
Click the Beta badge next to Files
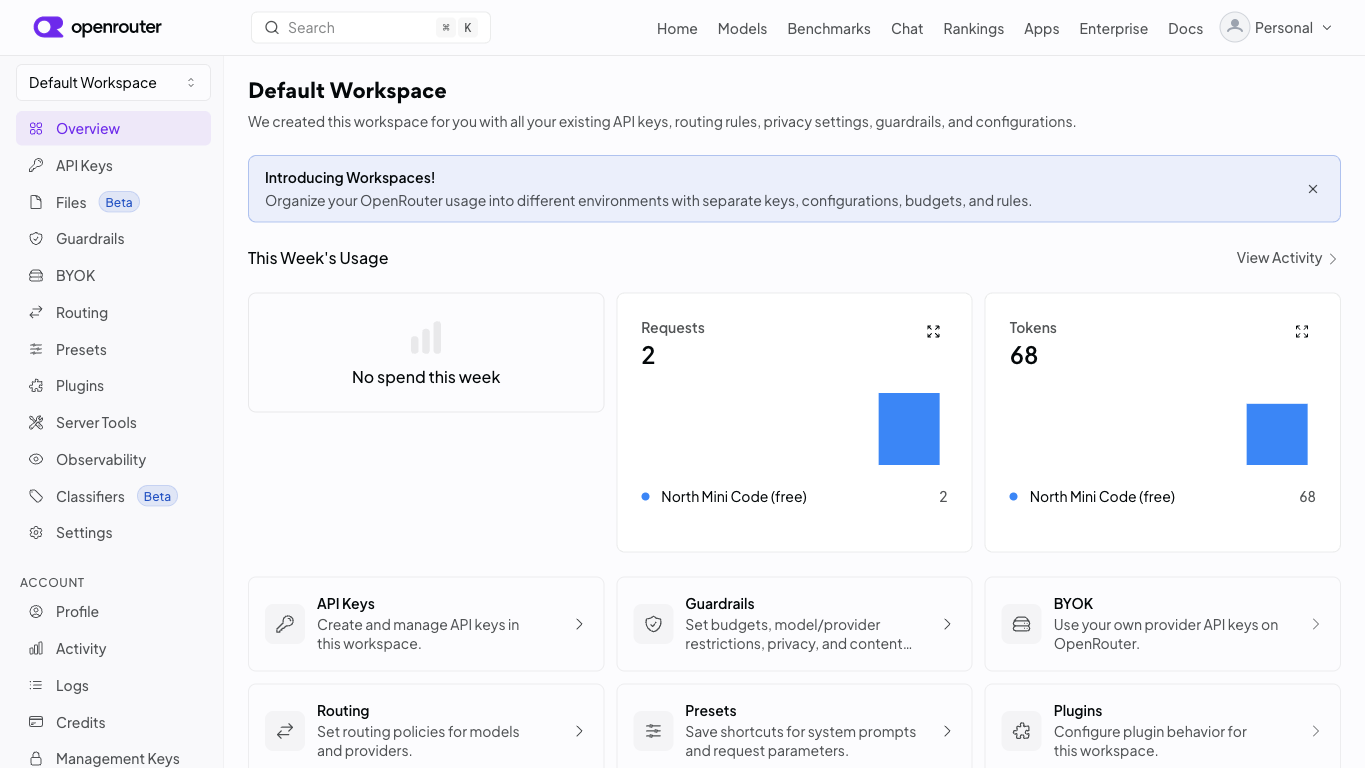pos(119,203)
